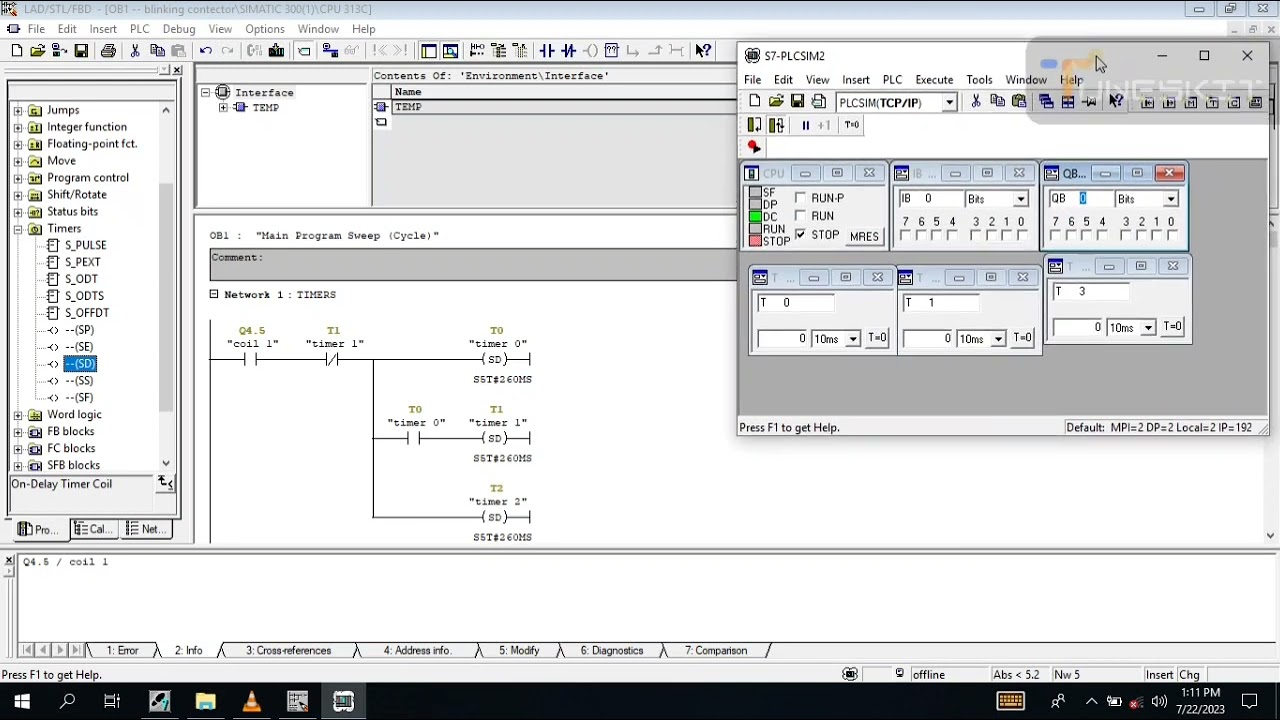Toggle bit 7 of input byte IB 0
Viewport: 1280px width, 720px height.
[x=905, y=236]
